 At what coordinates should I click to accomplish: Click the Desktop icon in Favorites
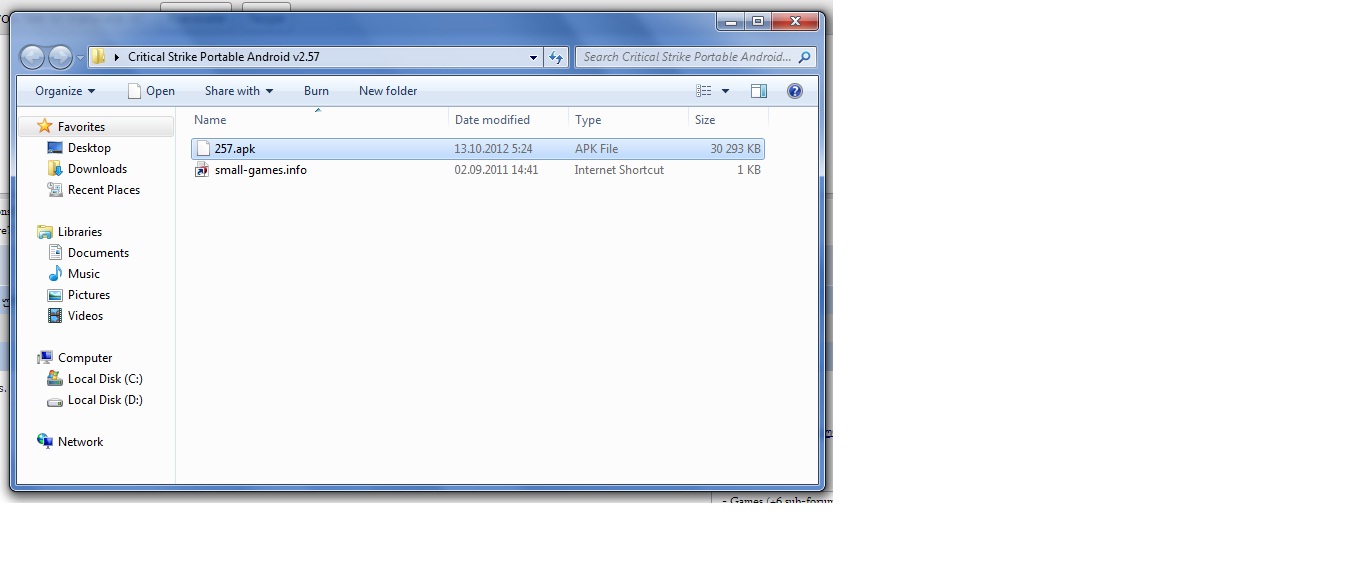coord(55,148)
